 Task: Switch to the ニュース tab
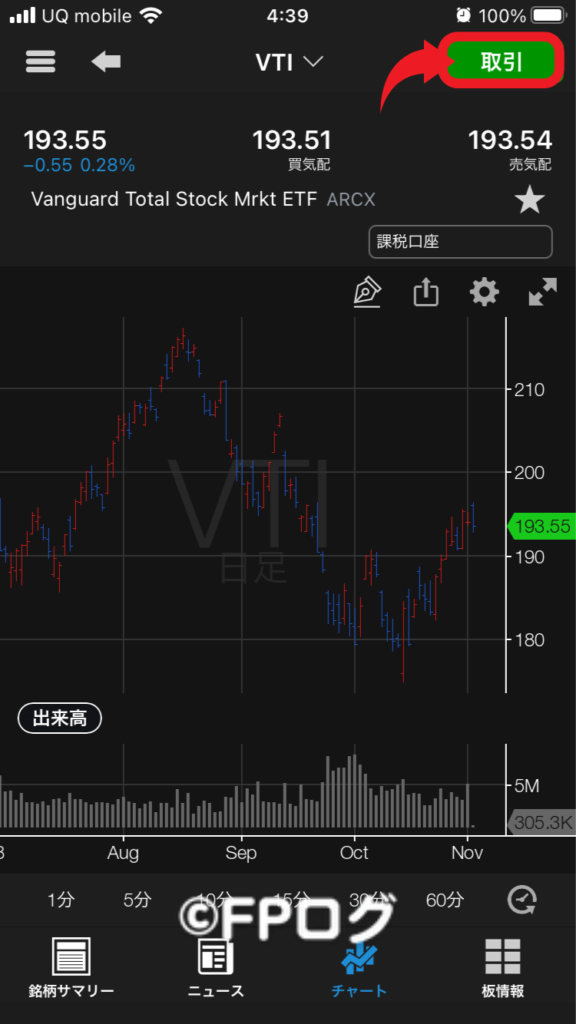pos(216,967)
